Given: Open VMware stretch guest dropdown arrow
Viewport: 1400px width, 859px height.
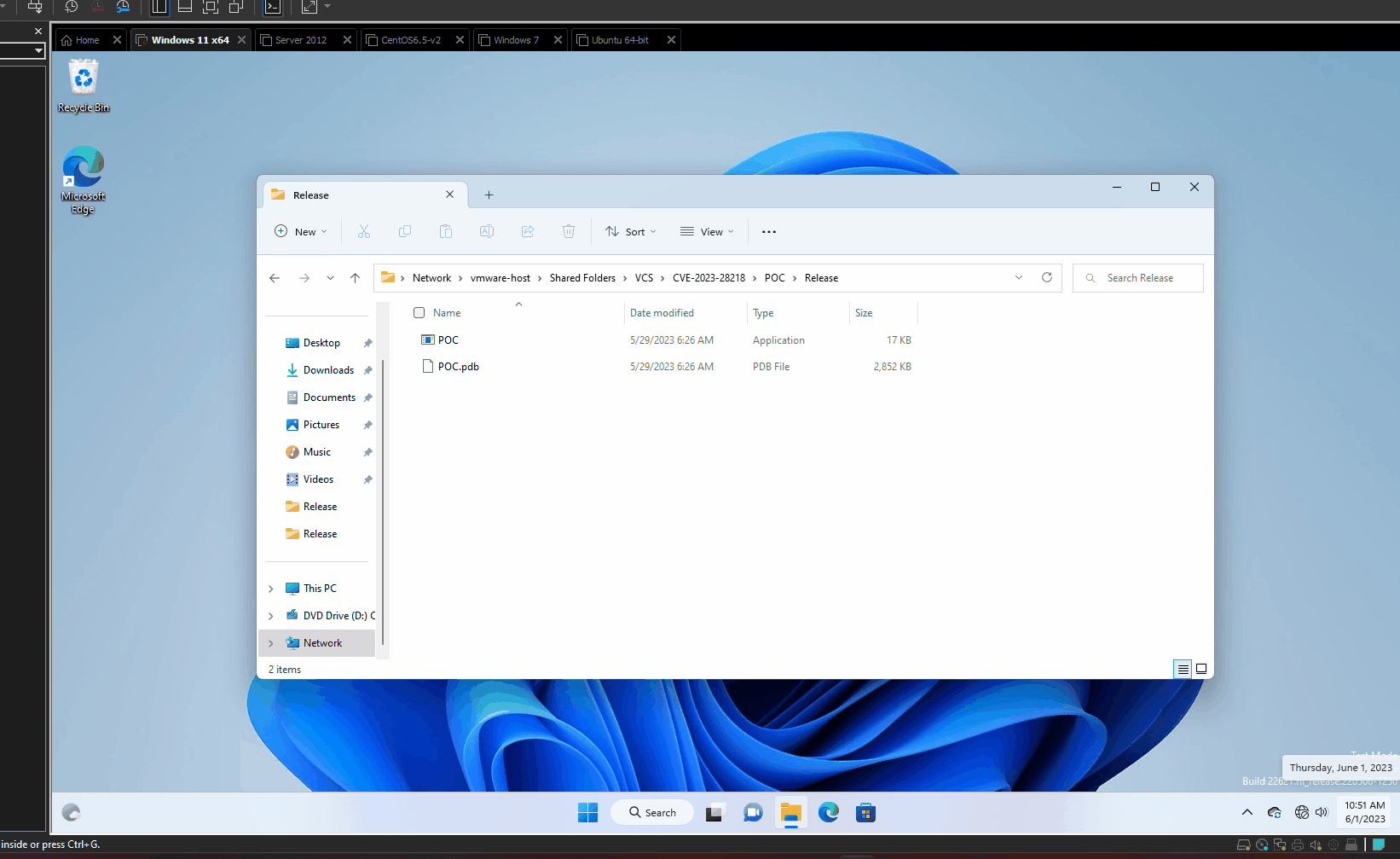Looking at the screenshot, I should tap(327, 6).
